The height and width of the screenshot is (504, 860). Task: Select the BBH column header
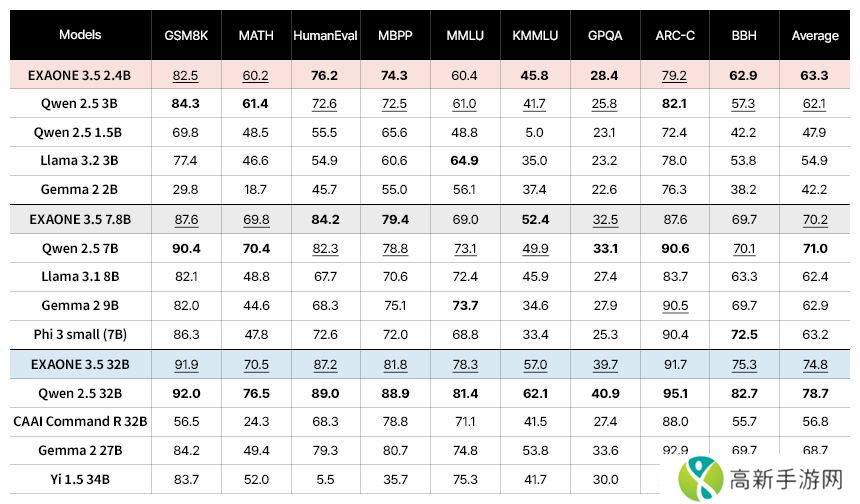coord(743,36)
